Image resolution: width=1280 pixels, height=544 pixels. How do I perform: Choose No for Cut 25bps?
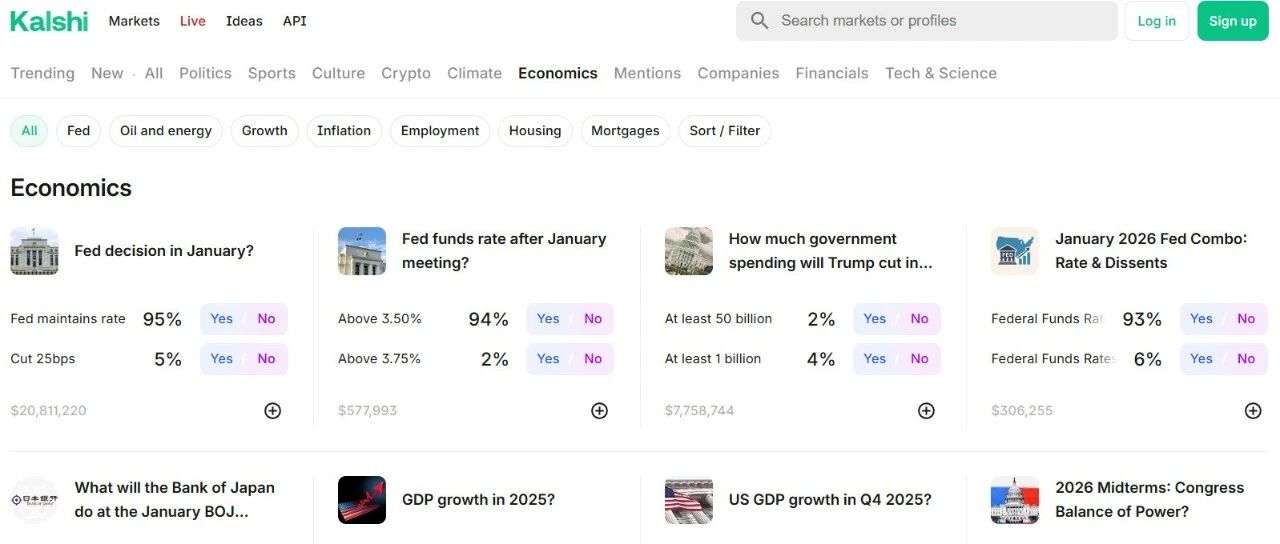pos(266,359)
